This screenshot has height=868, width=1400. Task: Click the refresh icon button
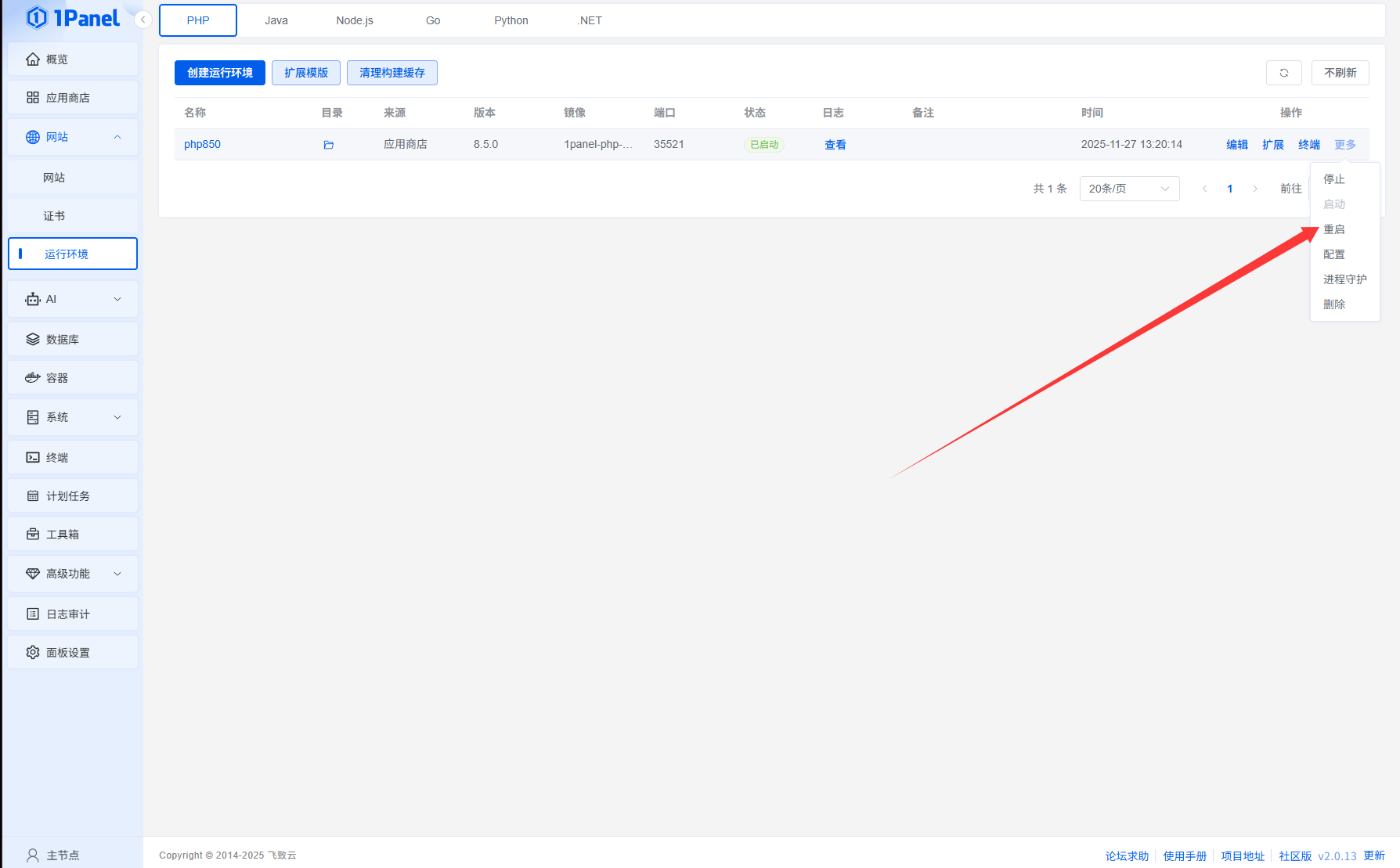coord(1283,73)
